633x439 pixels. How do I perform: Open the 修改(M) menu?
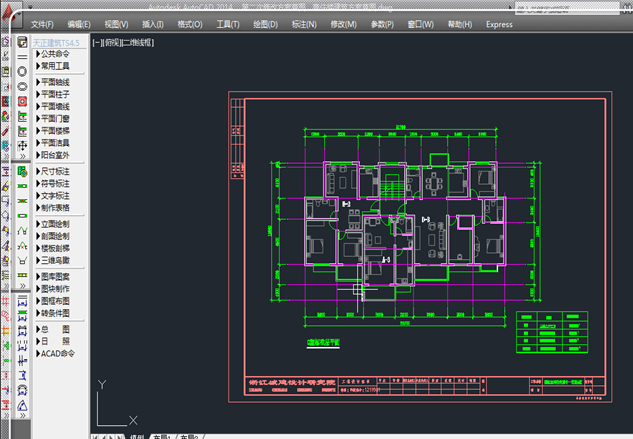344,25
